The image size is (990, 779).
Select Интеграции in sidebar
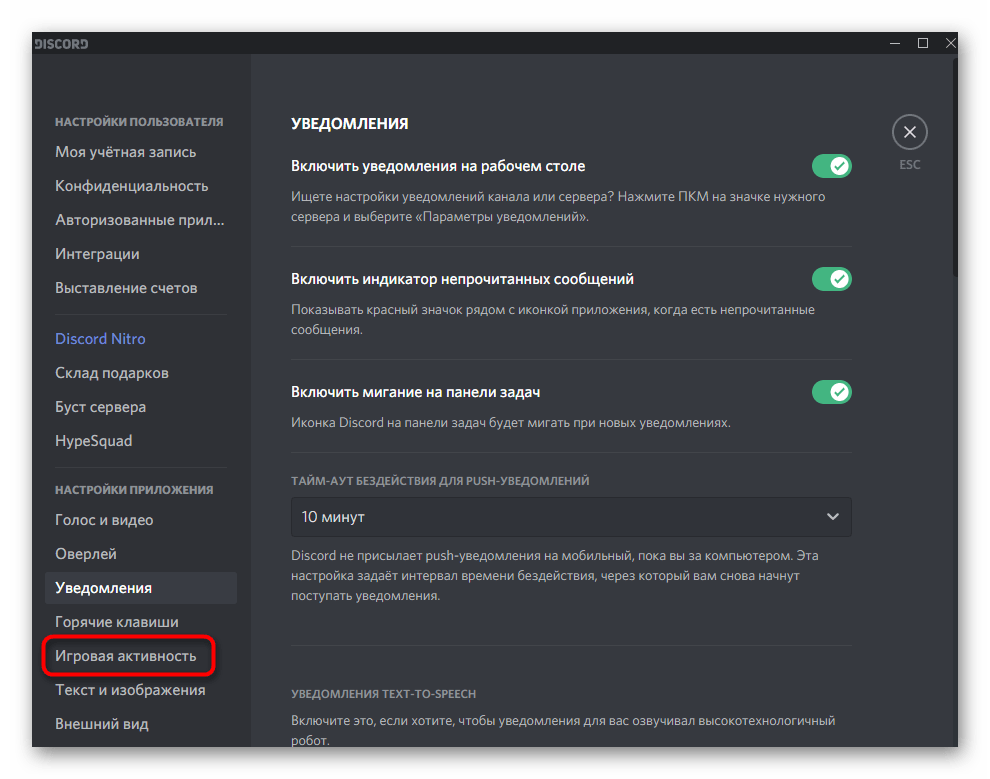[98, 254]
